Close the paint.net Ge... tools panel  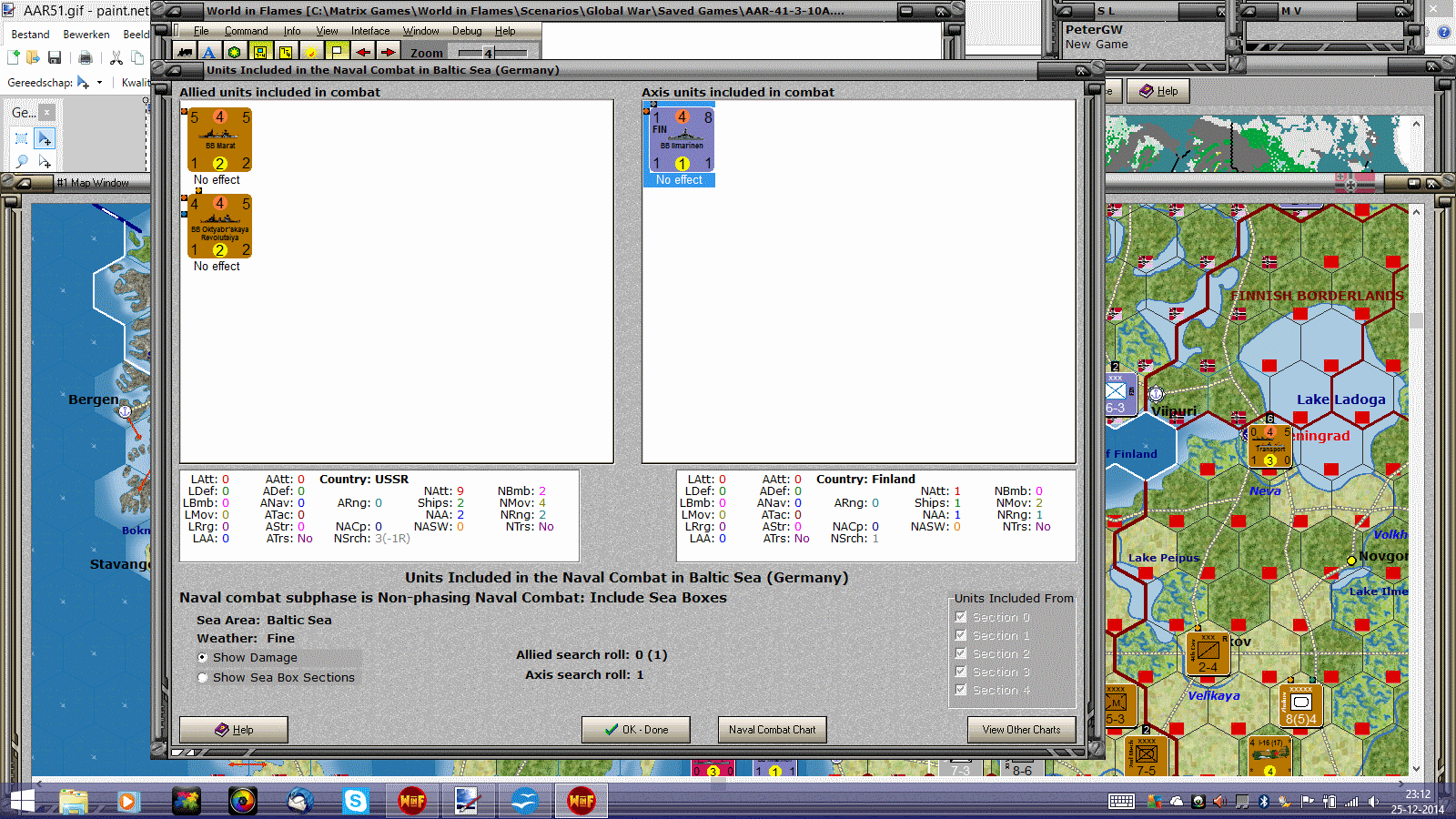coord(47,113)
